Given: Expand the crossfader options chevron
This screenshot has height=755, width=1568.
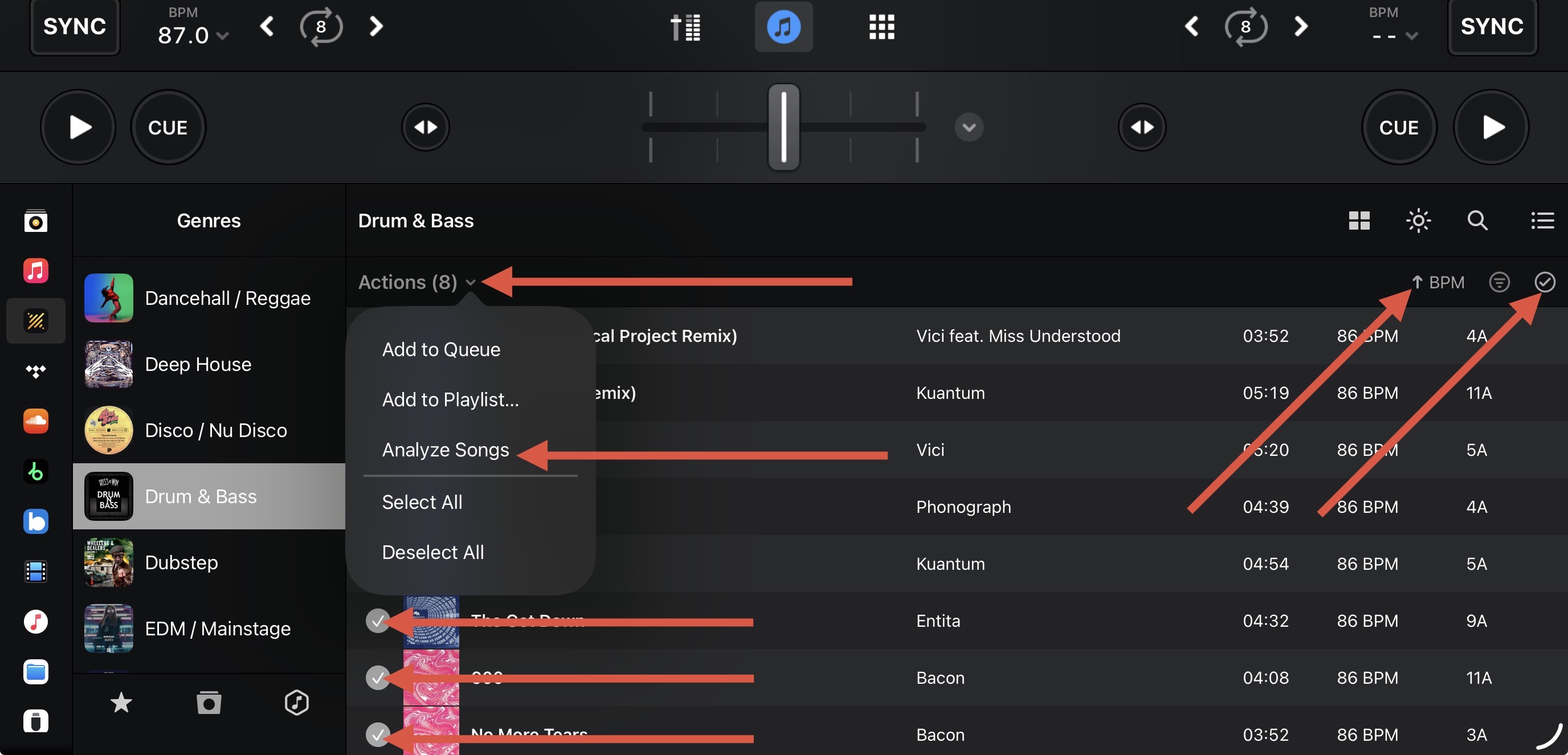Looking at the screenshot, I should pyautogui.click(x=969, y=127).
